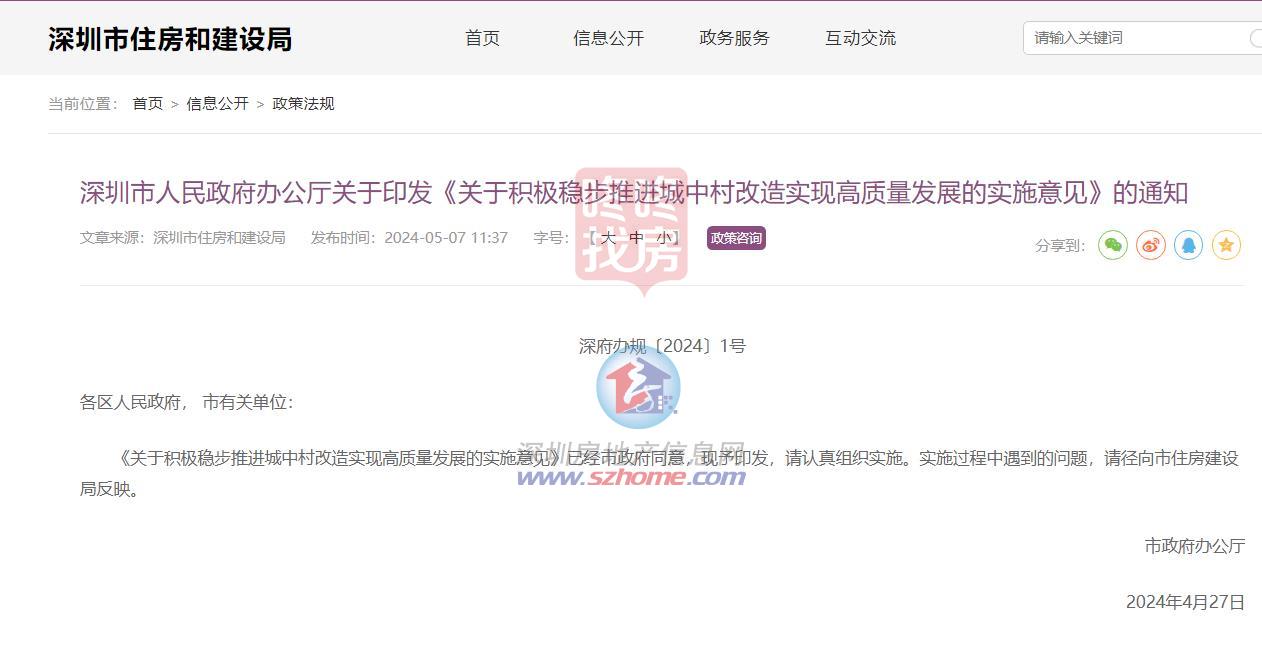Open 首页 in top navigation
1262x651 pixels.
pyautogui.click(x=482, y=38)
